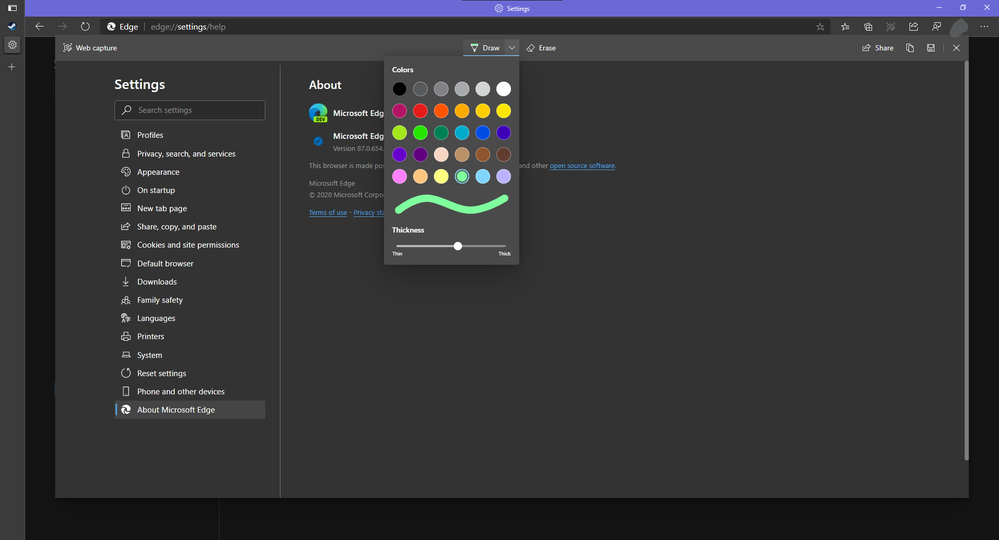Open the Favorites list icon
This screenshot has height=540, width=999.
[x=845, y=27]
